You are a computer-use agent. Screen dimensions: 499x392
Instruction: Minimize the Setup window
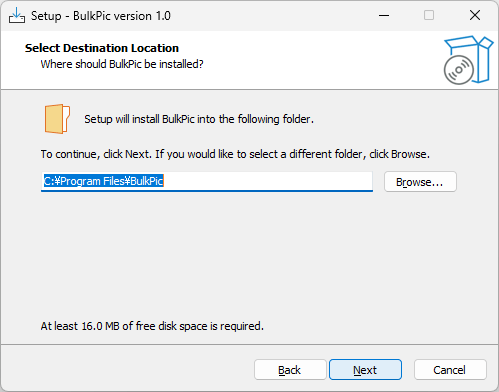(x=384, y=15)
